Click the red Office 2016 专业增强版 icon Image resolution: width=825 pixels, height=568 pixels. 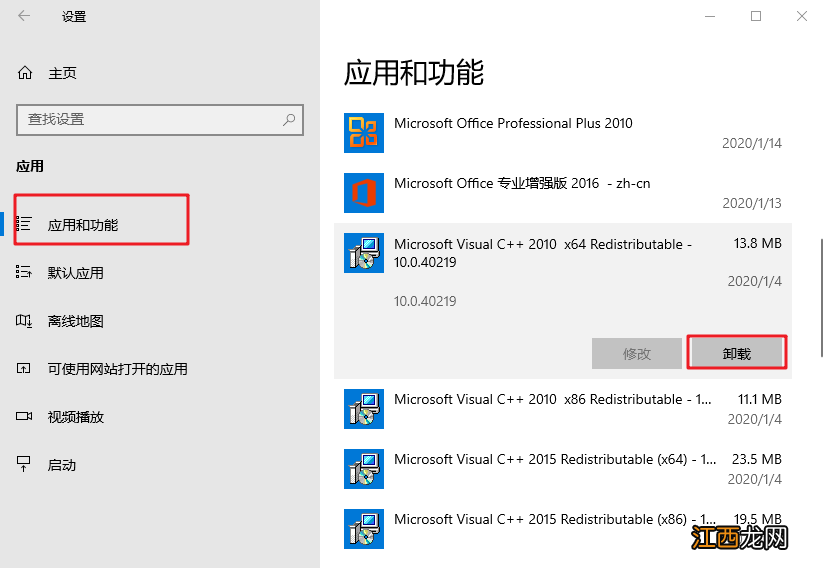point(363,193)
